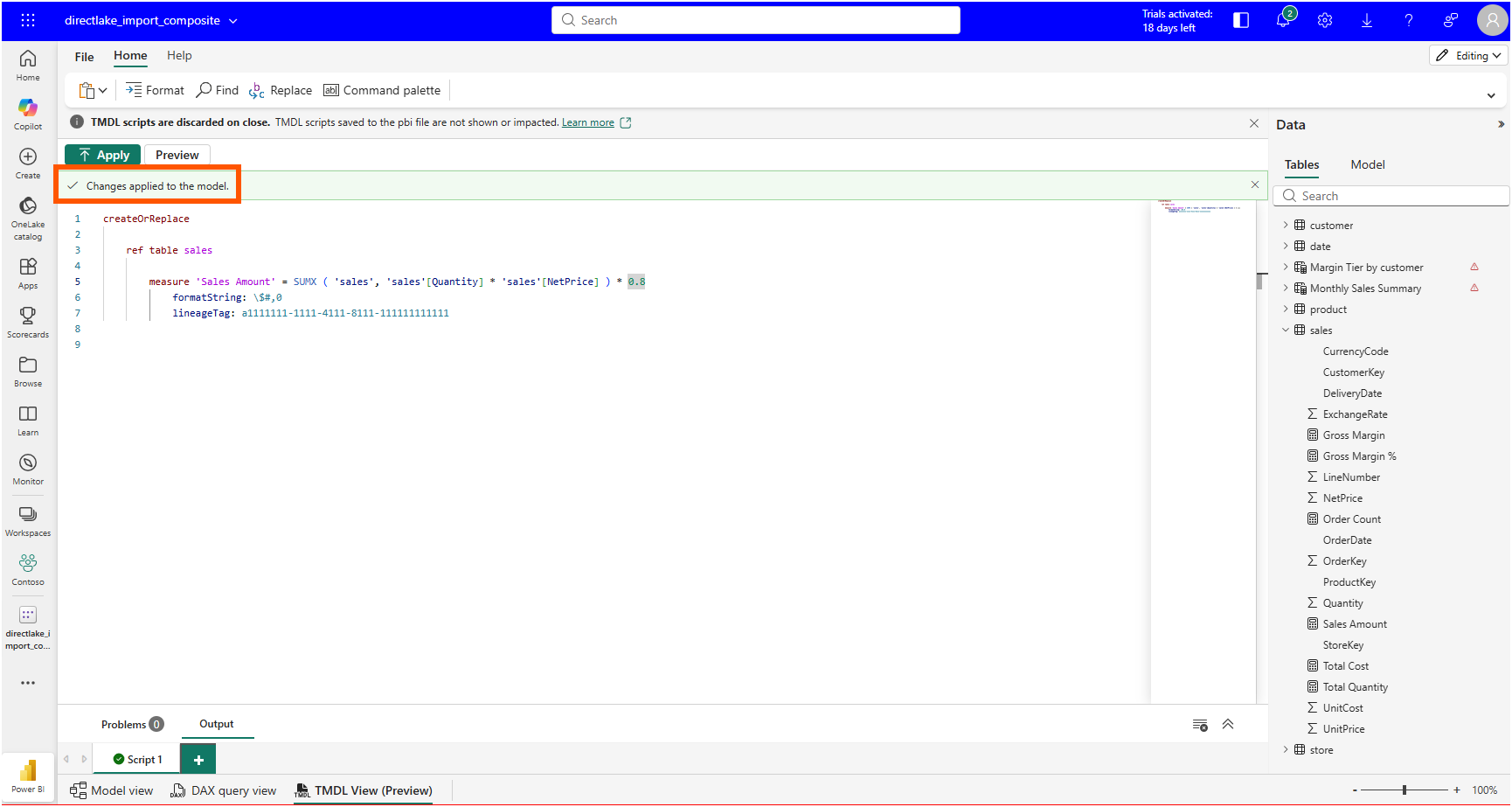Click the Apply button
The image size is (1512, 807).
(x=103, y=155)
